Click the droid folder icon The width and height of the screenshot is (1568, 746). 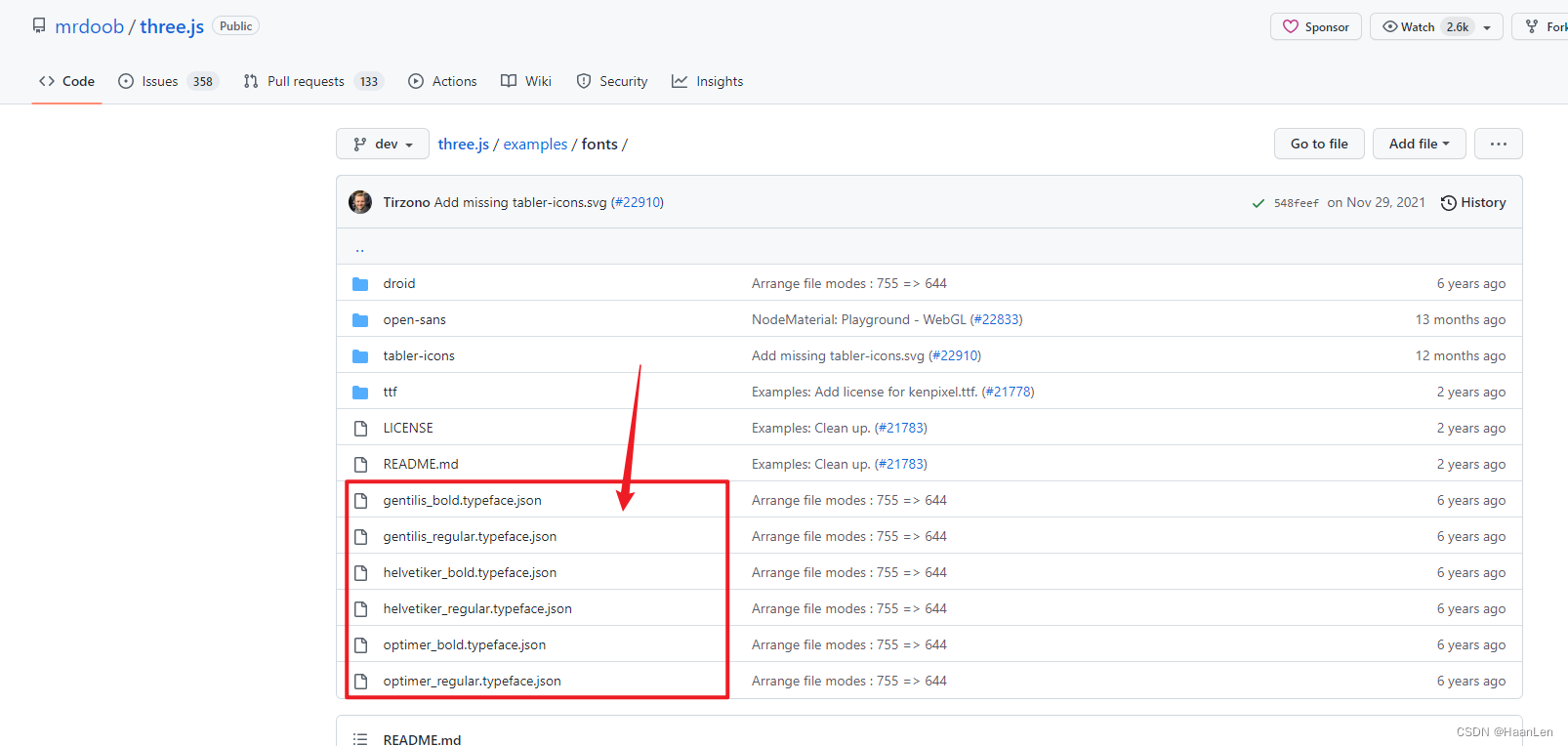pyautogui.click(x=360, y=283)
